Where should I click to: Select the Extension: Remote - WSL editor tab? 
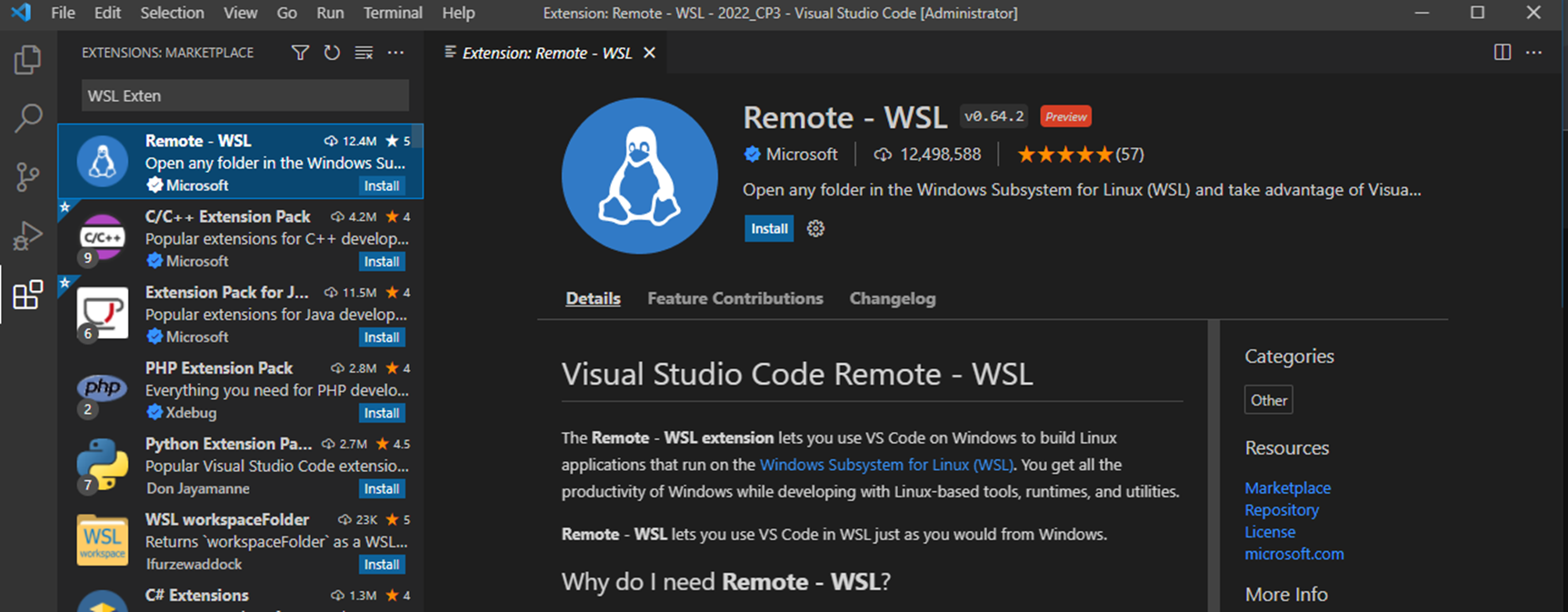point(548,53)
